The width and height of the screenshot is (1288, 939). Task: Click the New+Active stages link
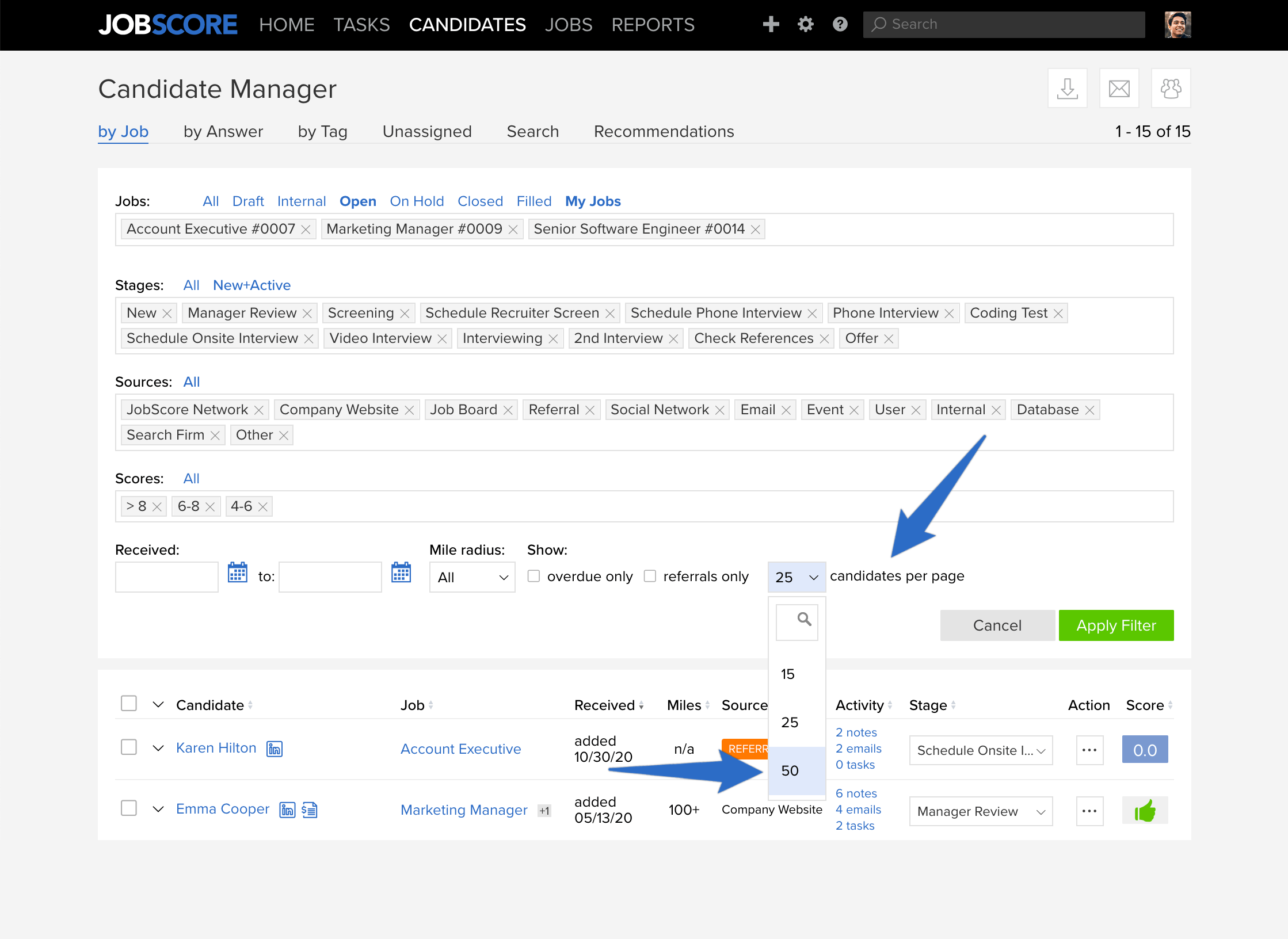click(x=251, y=285)
